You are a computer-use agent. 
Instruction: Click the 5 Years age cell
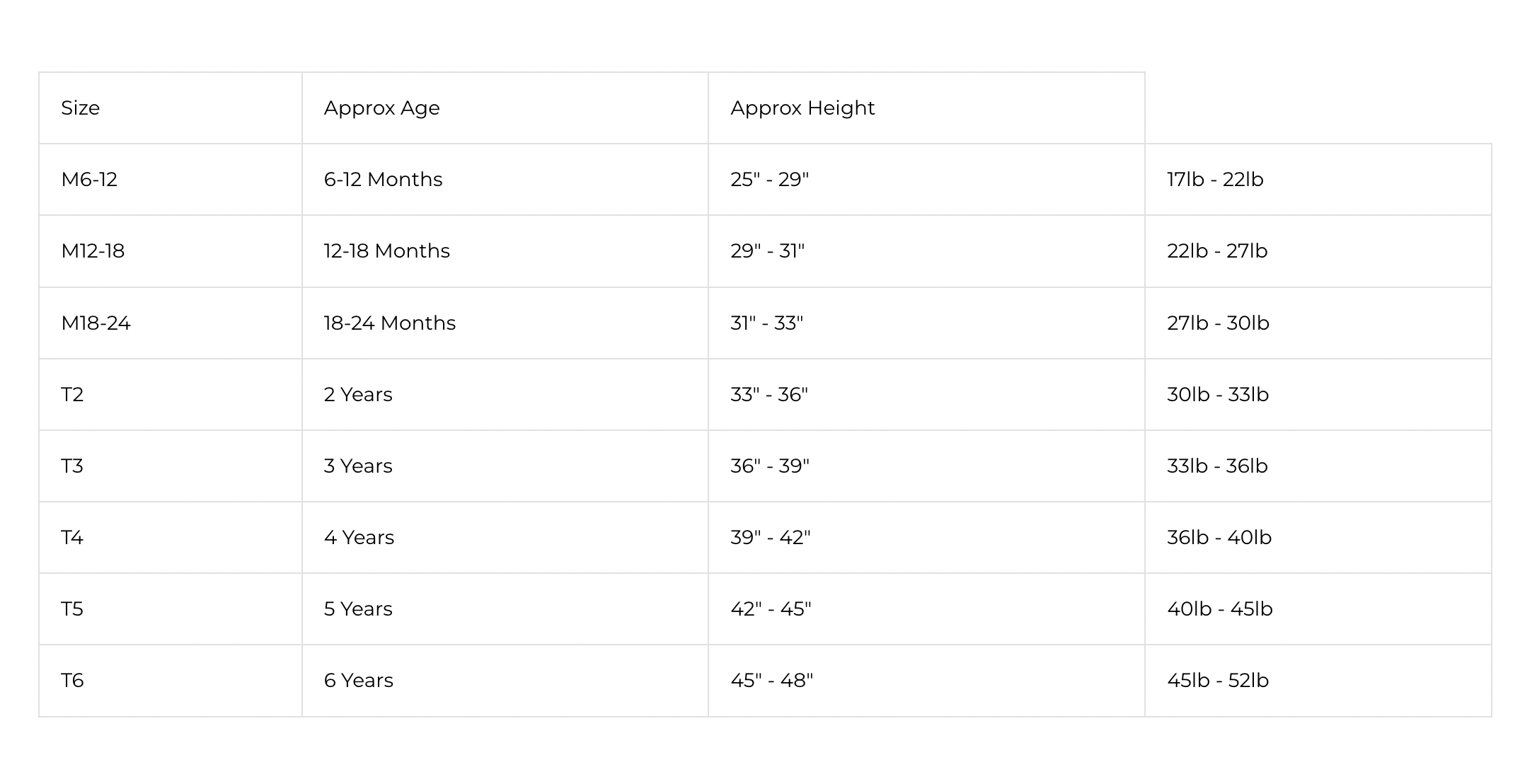[x=358, y=609]
